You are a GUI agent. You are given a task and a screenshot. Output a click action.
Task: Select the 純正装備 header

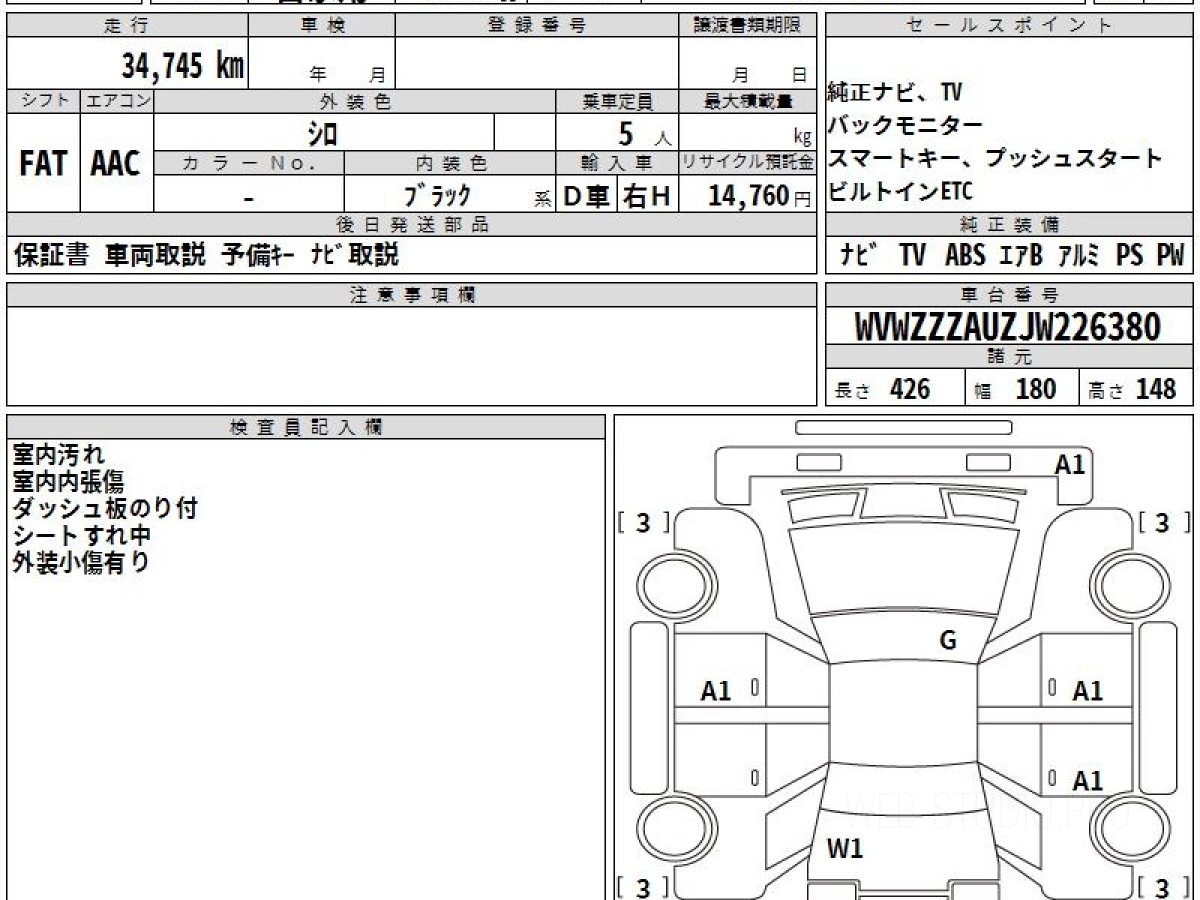(1010, 224)
